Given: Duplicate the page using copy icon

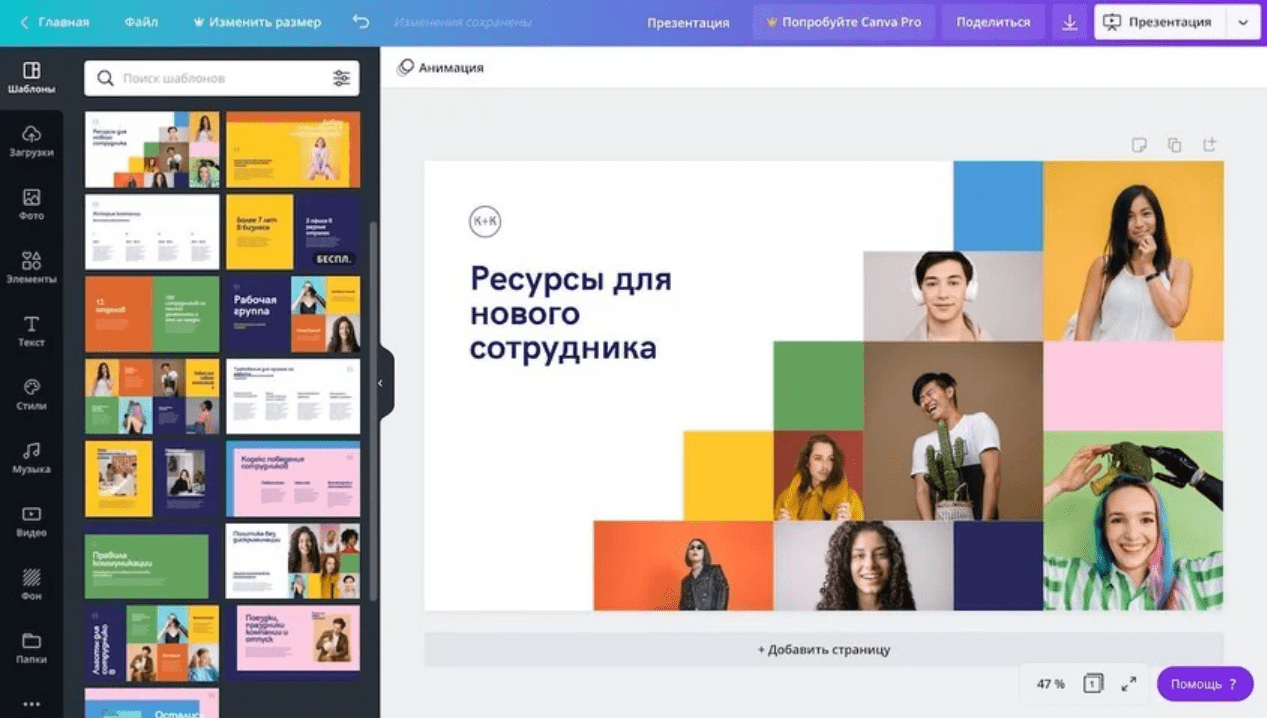Looking at the screenshot, I should pyautogui.click(x=1174, y=145).
